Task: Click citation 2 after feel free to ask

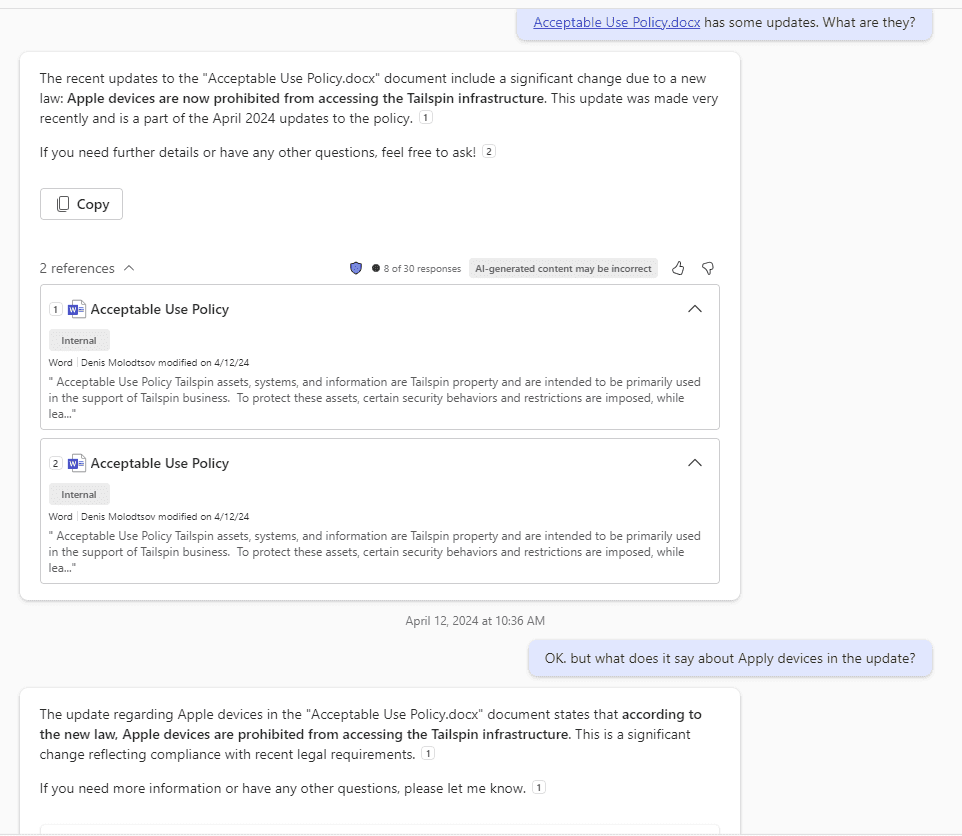Action: click(x=489, y=151)
